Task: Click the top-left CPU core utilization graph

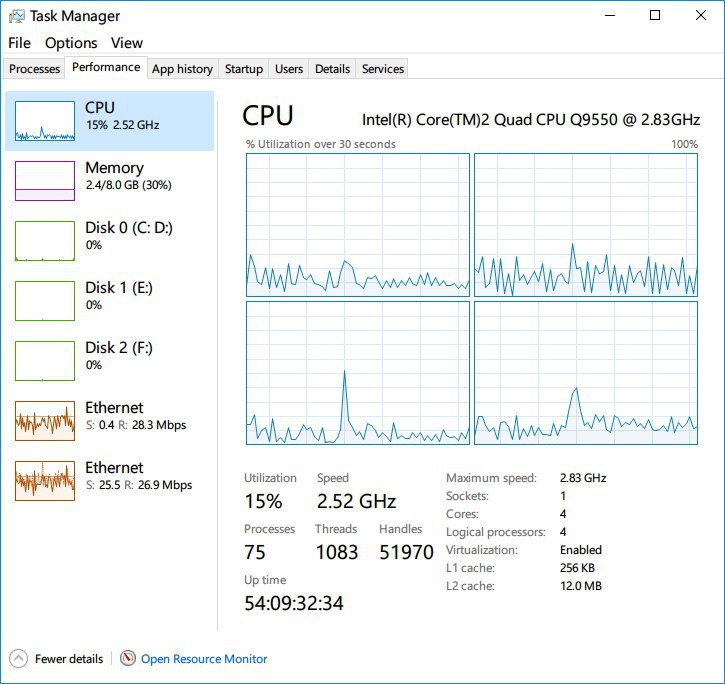Action: point(357,225)
